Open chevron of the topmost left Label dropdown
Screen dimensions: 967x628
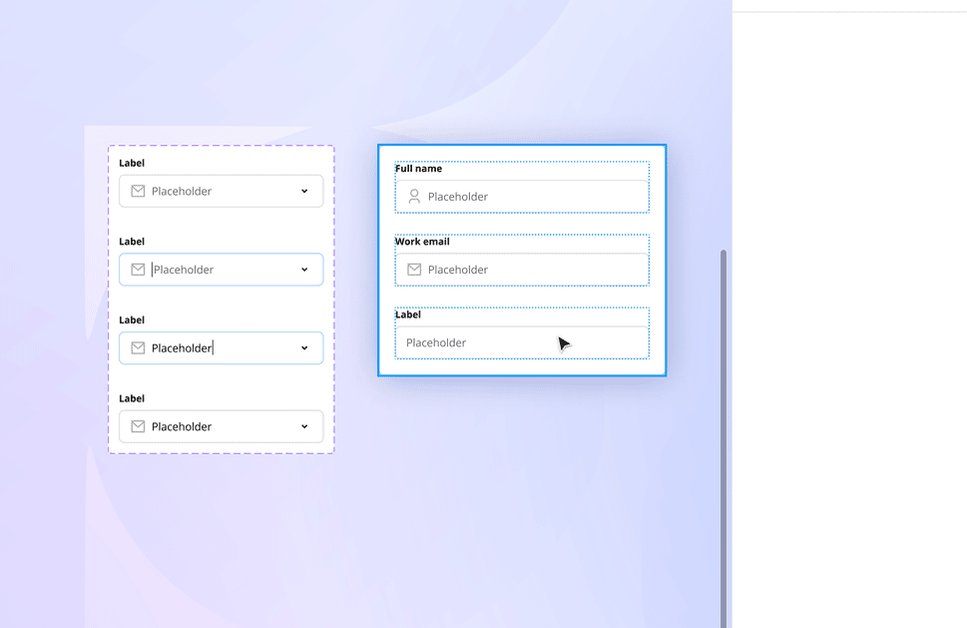[304, 191]
